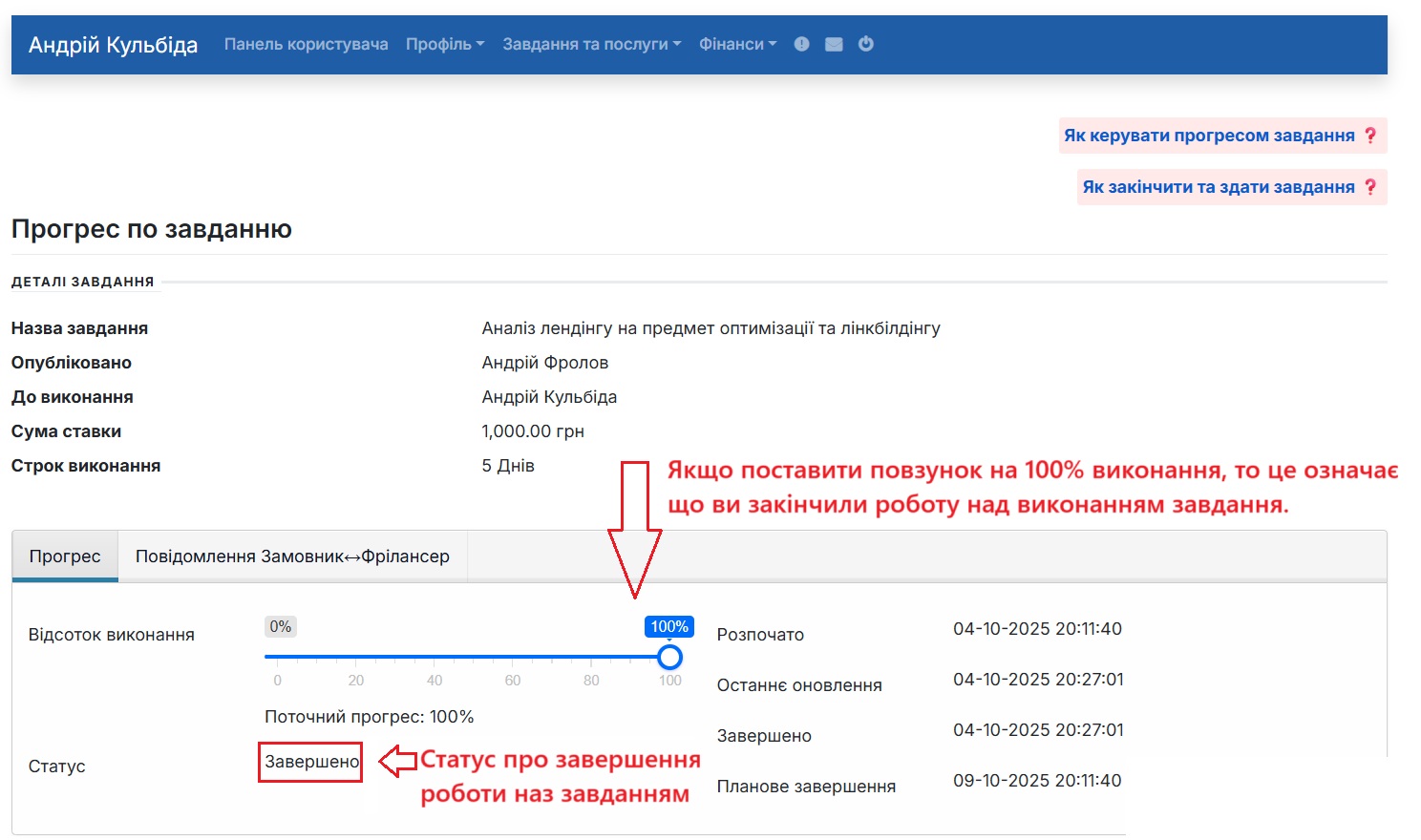Open the Повідомлення Замовник↔Фрілансер tab
The image size is (1421, 840).
(x=292, y=556)
